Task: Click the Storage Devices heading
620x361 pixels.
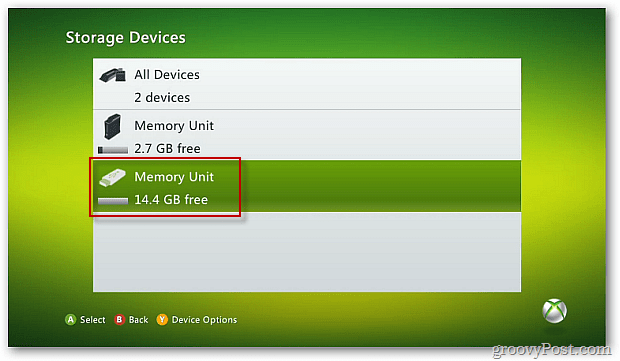Action: coord(125,38)
